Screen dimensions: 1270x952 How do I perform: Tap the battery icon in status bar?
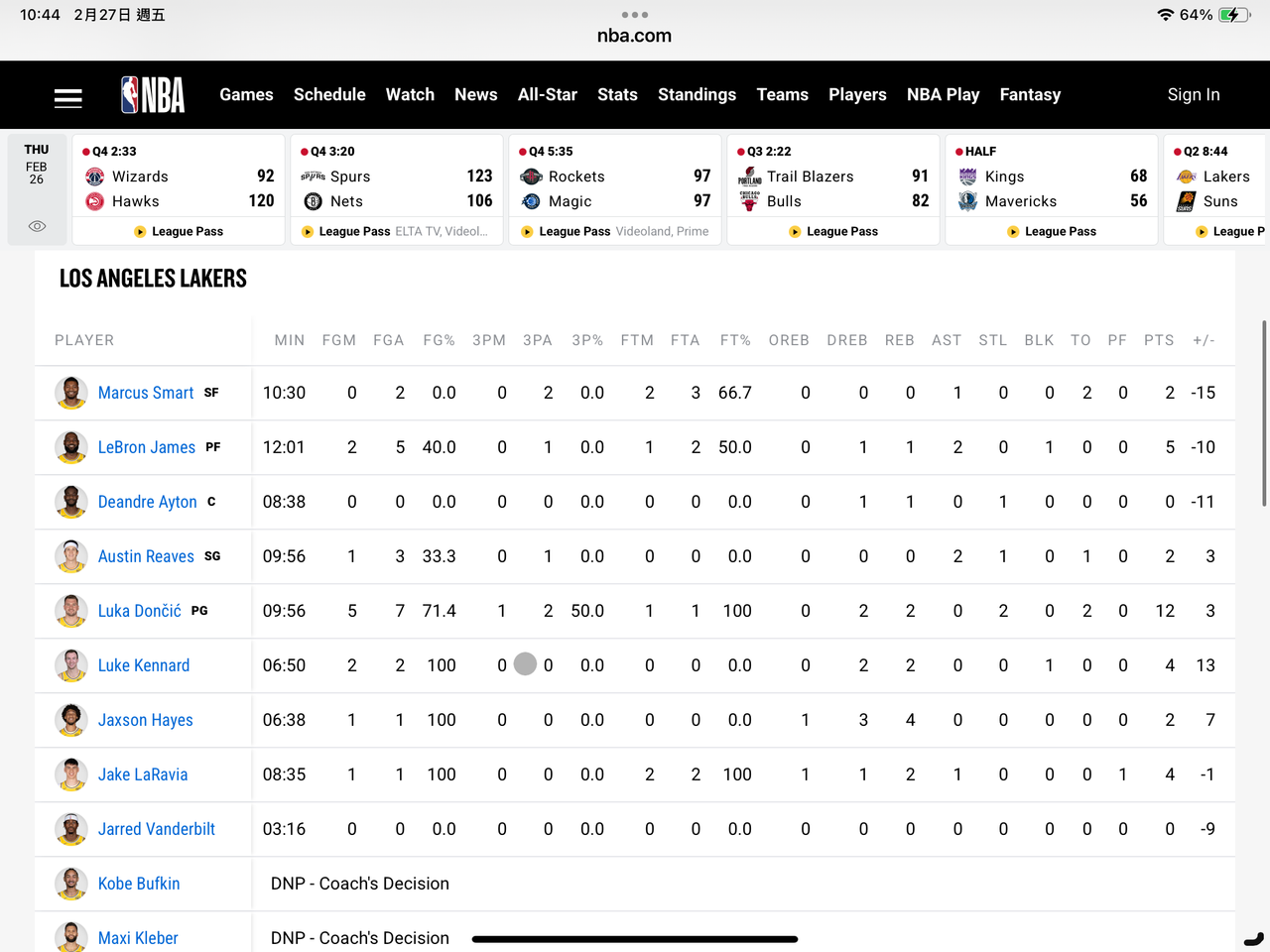coord(1234,15)
